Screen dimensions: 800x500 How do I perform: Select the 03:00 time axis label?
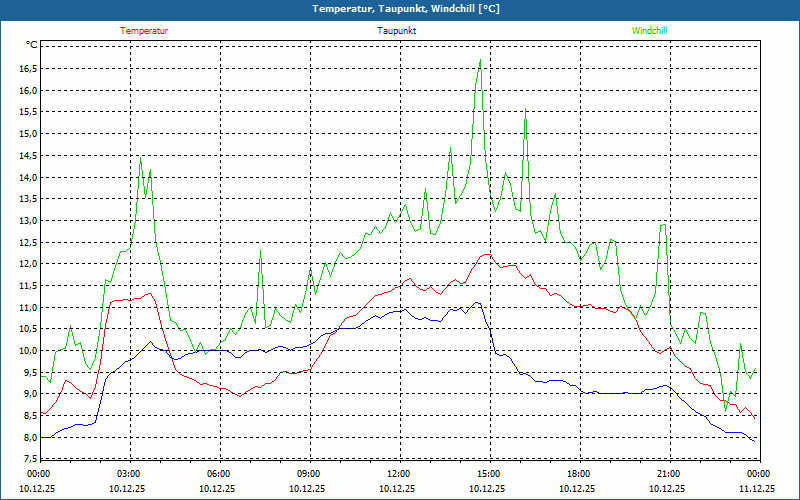(129, 474)
